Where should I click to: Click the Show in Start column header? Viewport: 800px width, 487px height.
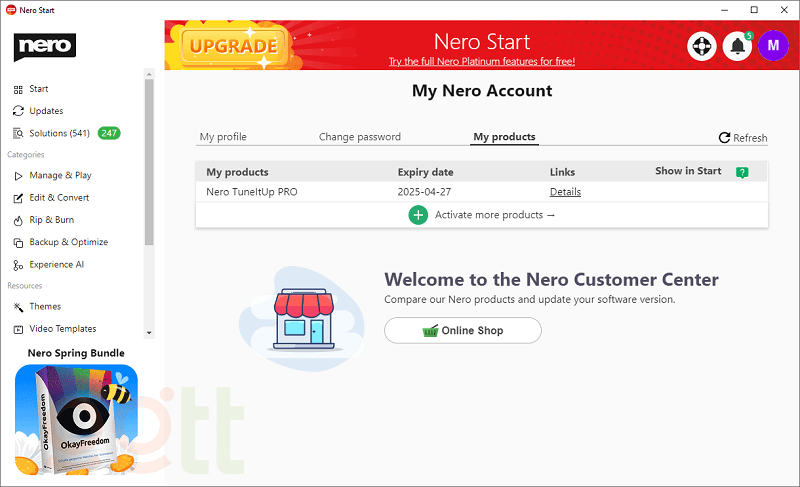[x=688, y=171]
